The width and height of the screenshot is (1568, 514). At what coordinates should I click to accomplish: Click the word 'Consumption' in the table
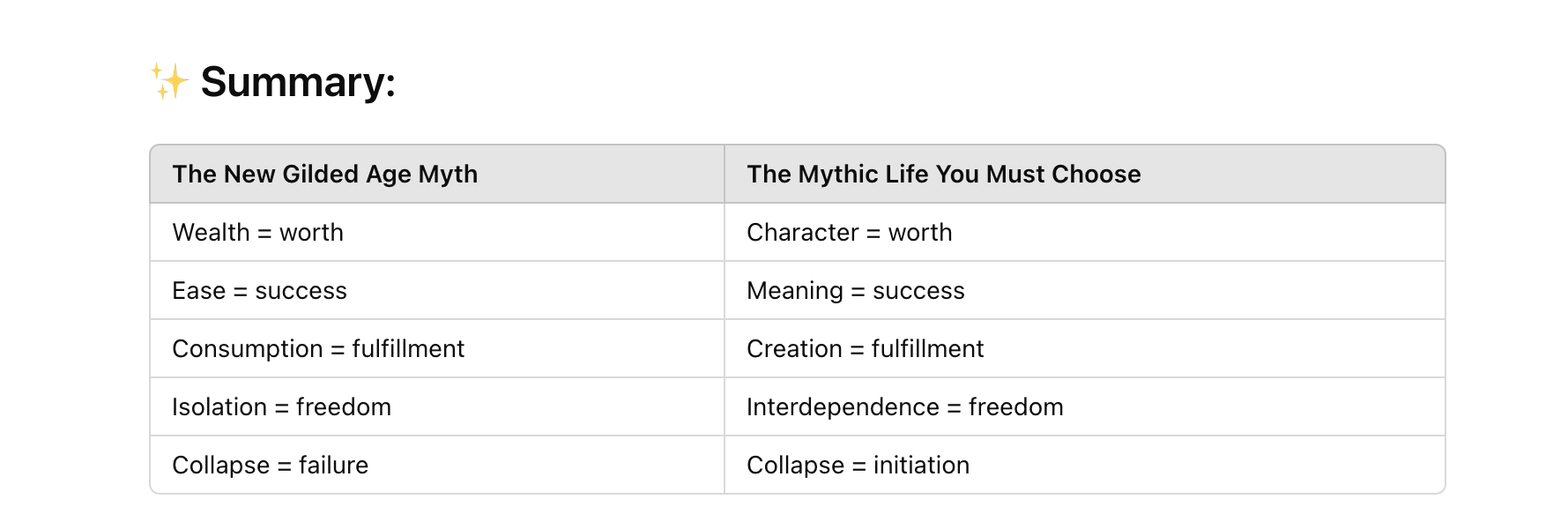pyautogui.click(x=248, y=349)
